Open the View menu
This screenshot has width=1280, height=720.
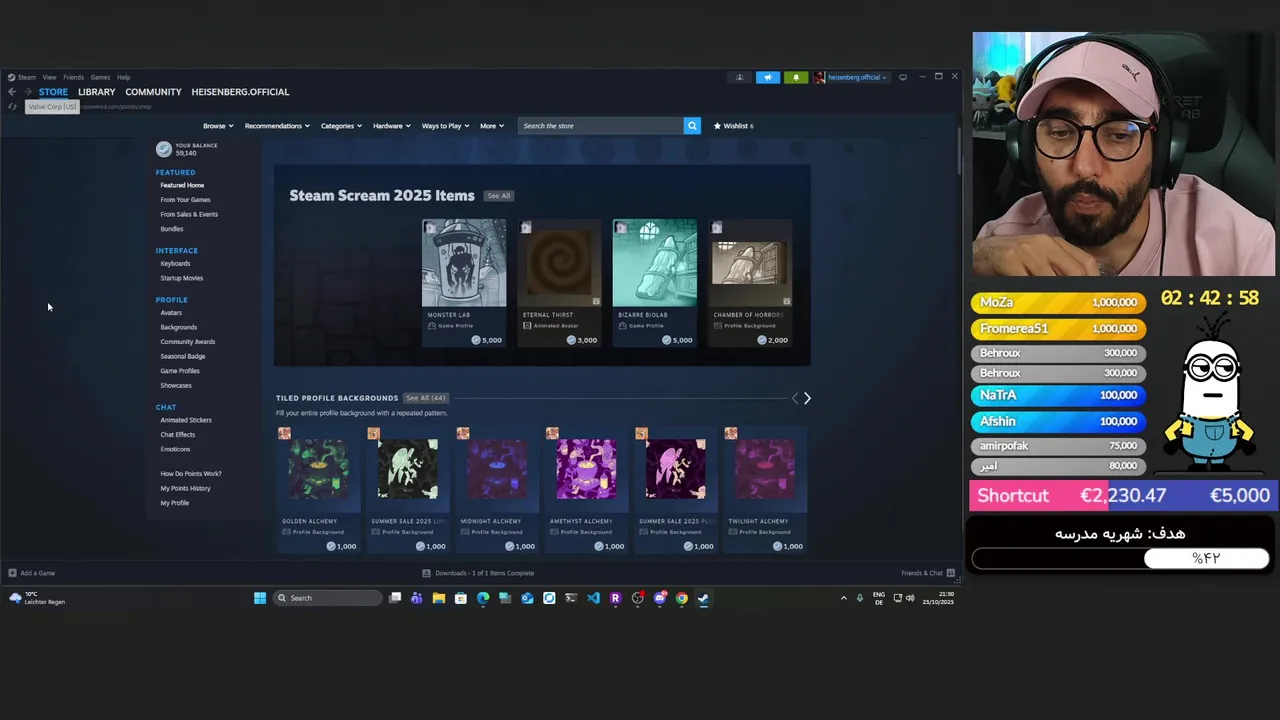[x=49, y=77]
